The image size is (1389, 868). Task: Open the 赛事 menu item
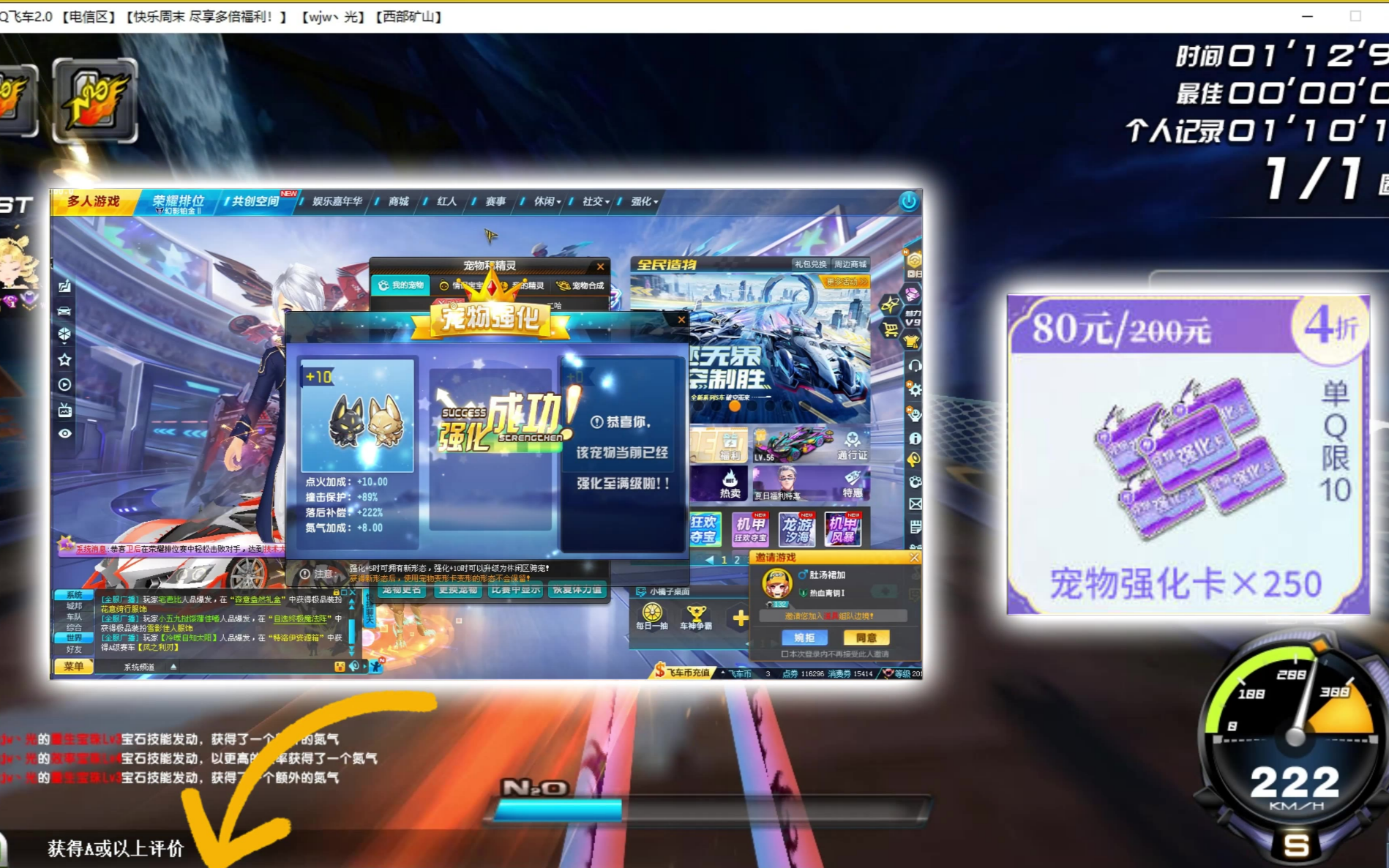pyautogui.click(x=495, y=201)
